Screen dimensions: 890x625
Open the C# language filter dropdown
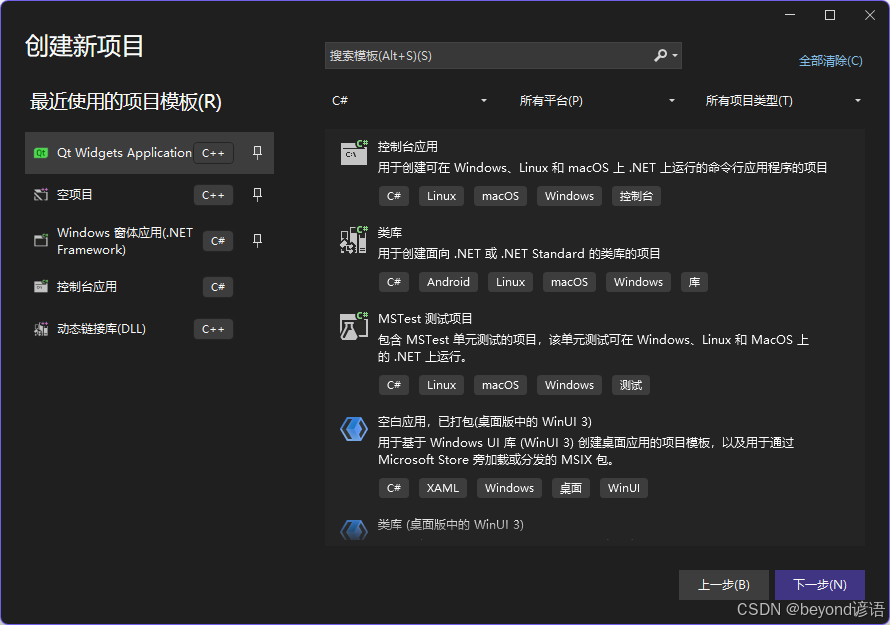pos(409,101)
